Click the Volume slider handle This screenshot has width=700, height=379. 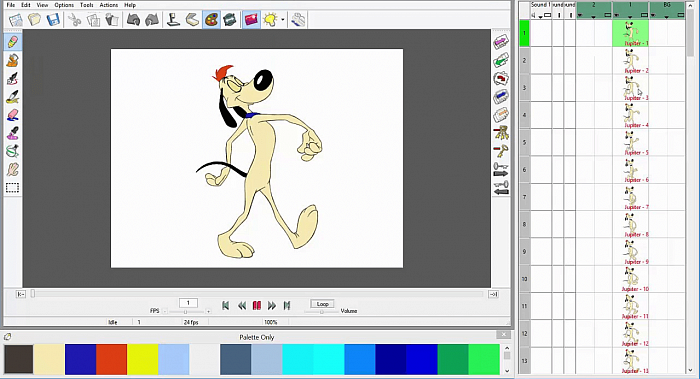[x=321, y=312]
